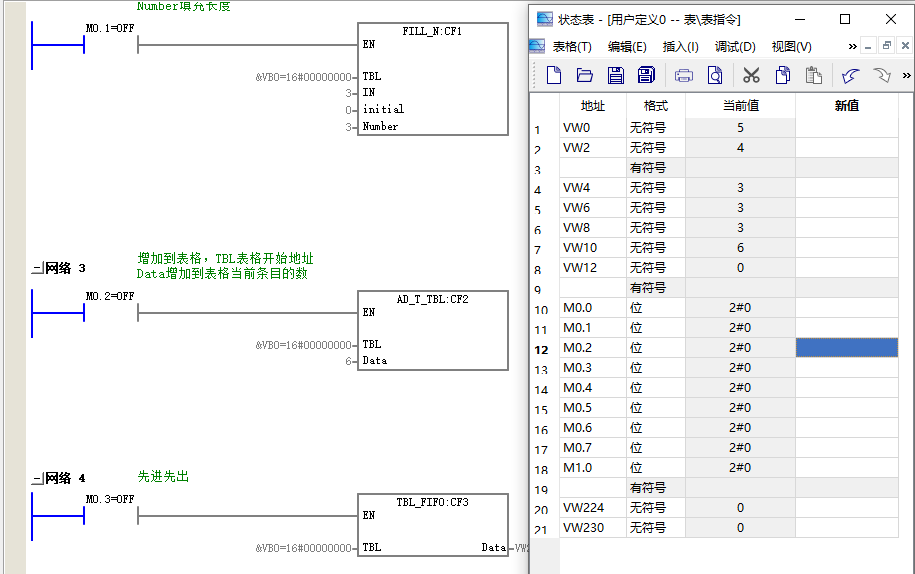
Task: Open the 编辑(E) menu
Action: (x=627, y=47)
